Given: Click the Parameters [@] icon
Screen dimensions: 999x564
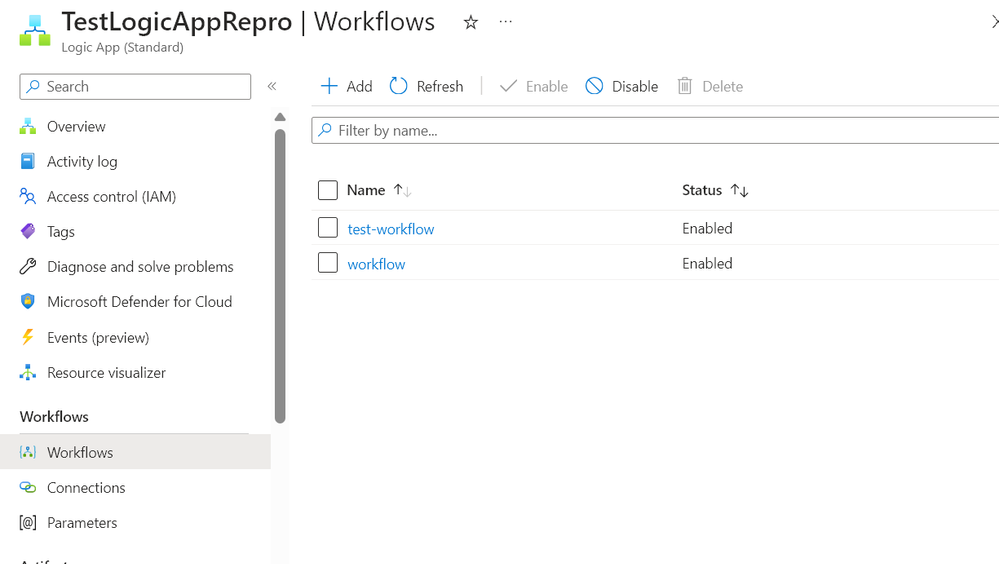Looking at the screenshot, I should click(27, 523).
